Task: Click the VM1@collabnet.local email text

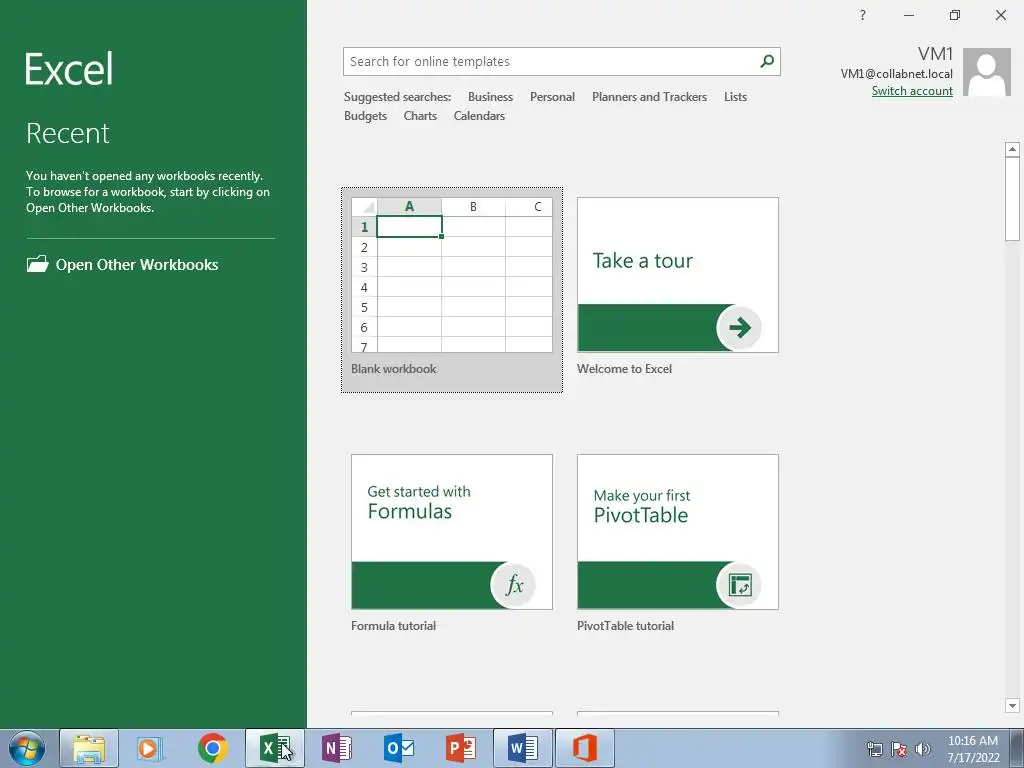Action: [896, 74]
